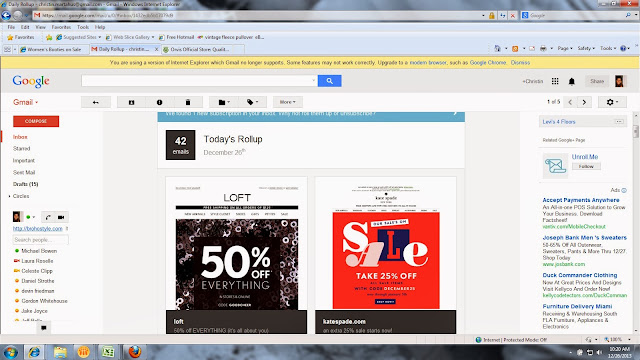640x360 pixels.
Task: Open the settings gear menu
Action: 612,102
